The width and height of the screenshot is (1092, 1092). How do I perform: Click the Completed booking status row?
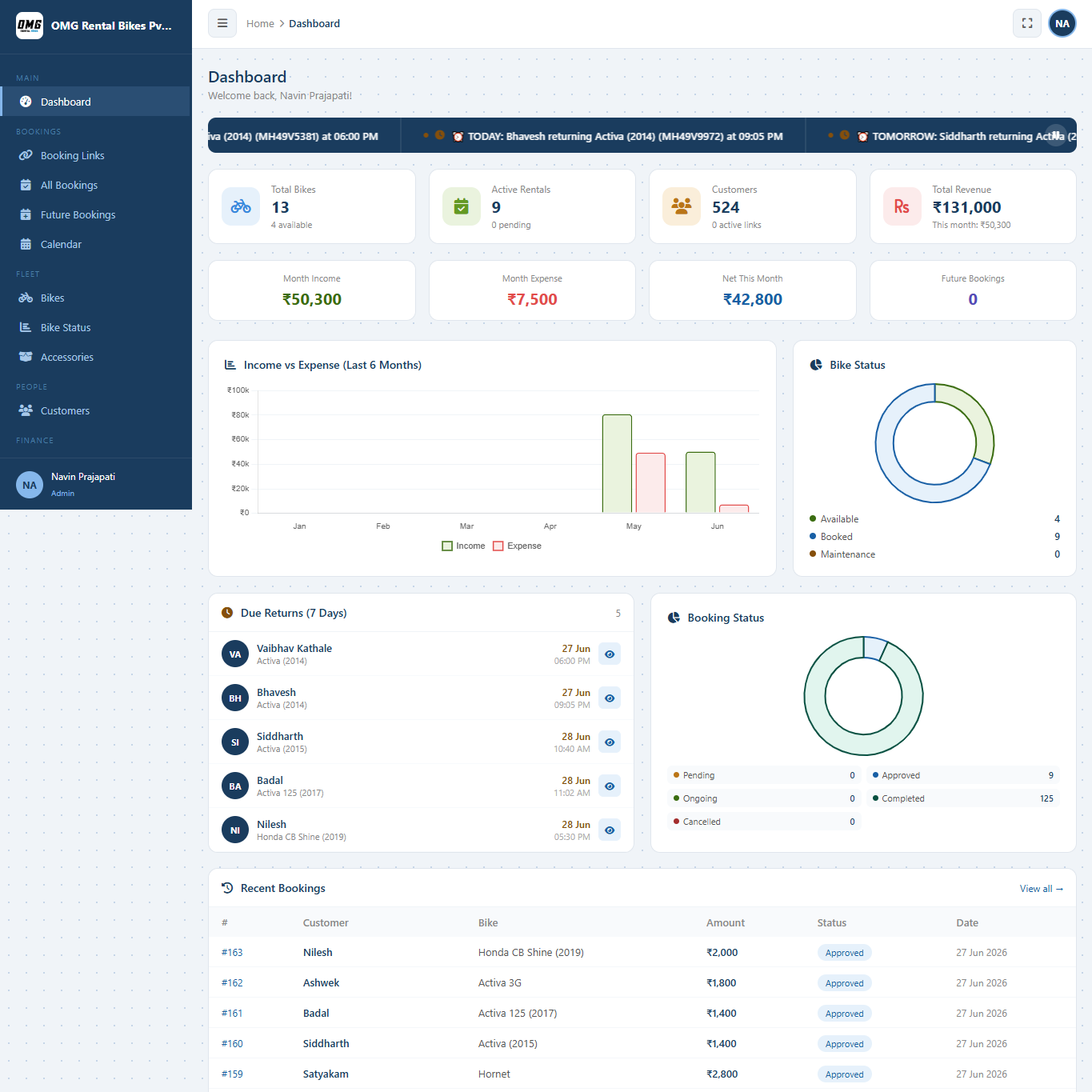[963, 798]
